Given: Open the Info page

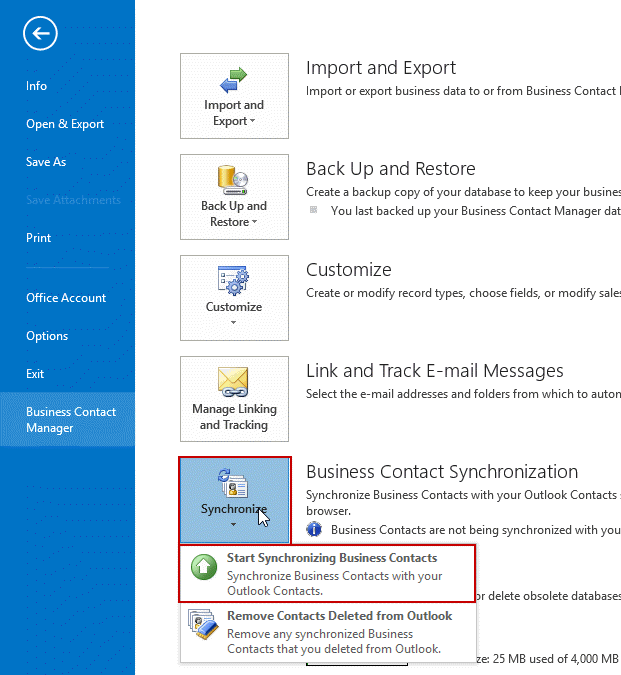Looking at the screenshot, I should [36, 86].
